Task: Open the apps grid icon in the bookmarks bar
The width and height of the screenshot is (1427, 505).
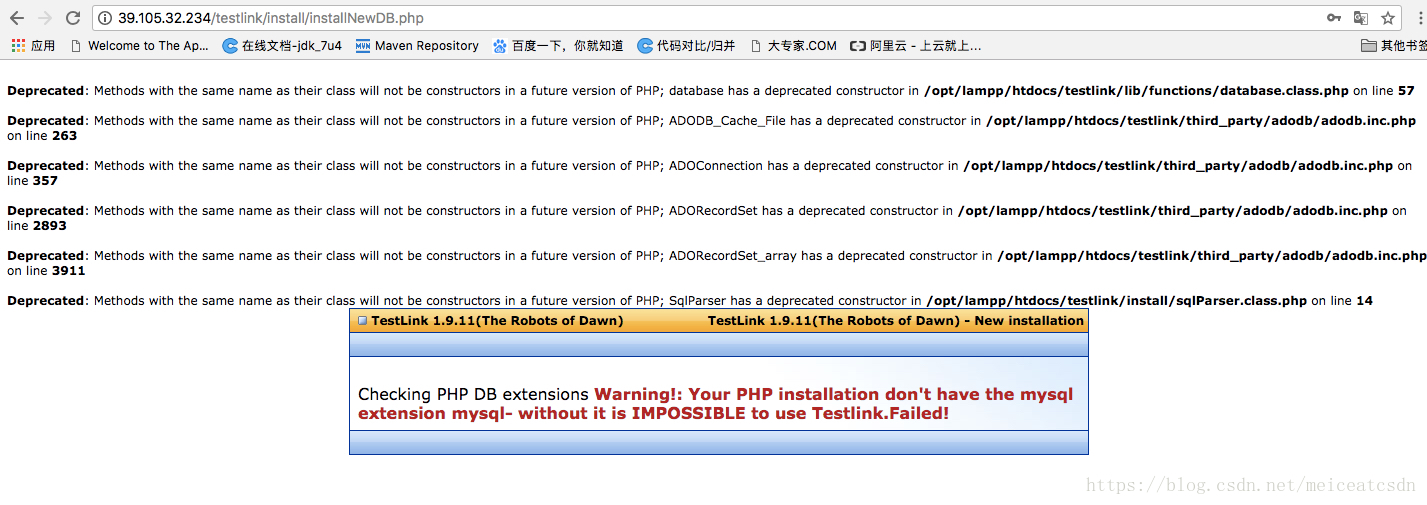Action: (x=18, y=45)
